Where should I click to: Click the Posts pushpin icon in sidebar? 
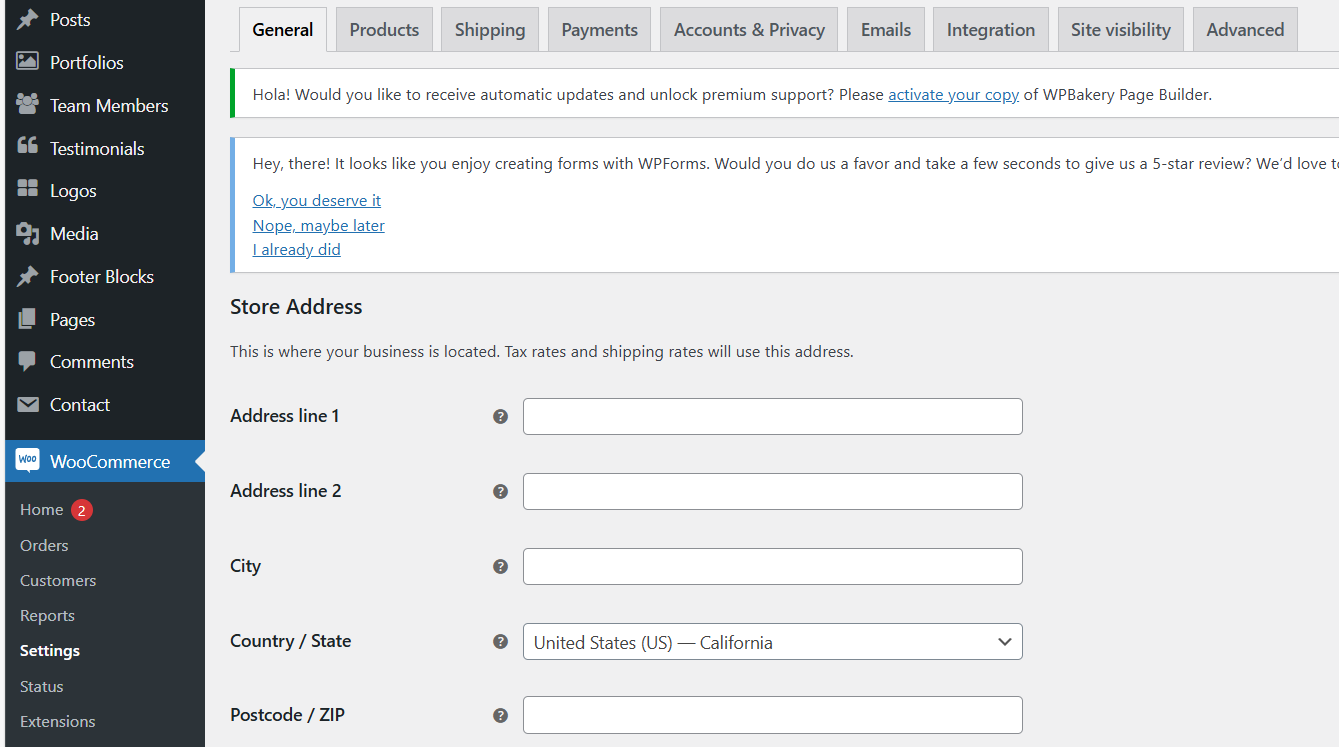[x=28, y=20]
